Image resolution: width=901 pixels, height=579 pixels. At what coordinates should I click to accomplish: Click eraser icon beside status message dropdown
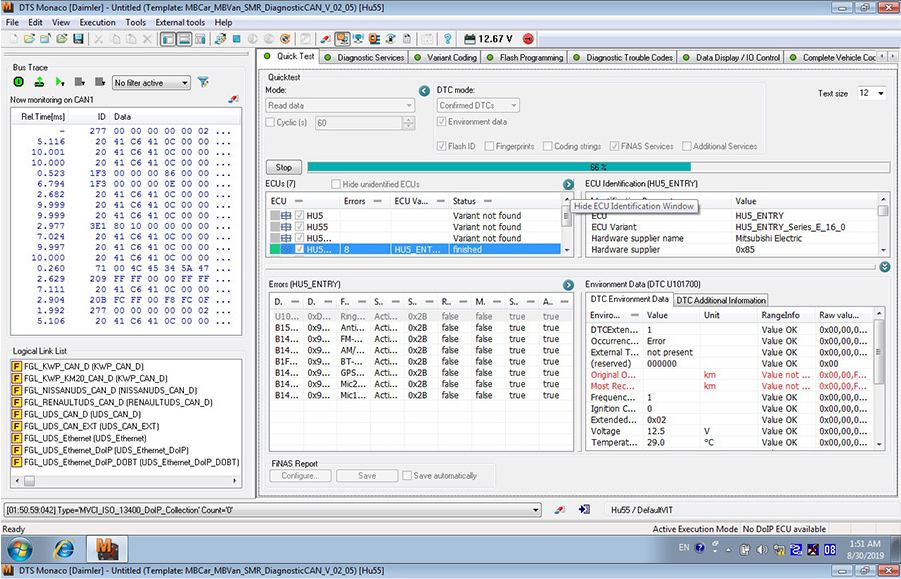(561, 509)
